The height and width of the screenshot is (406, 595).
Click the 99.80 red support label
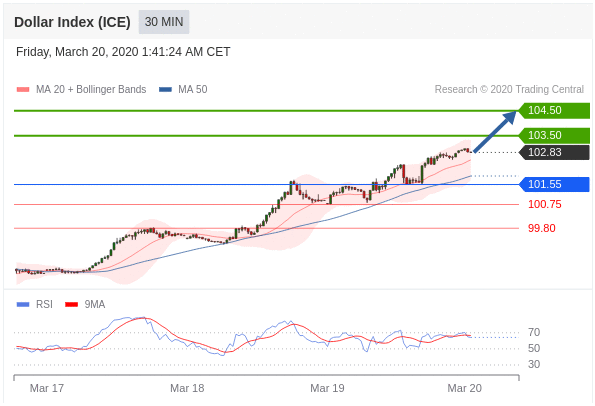point(541,228)
